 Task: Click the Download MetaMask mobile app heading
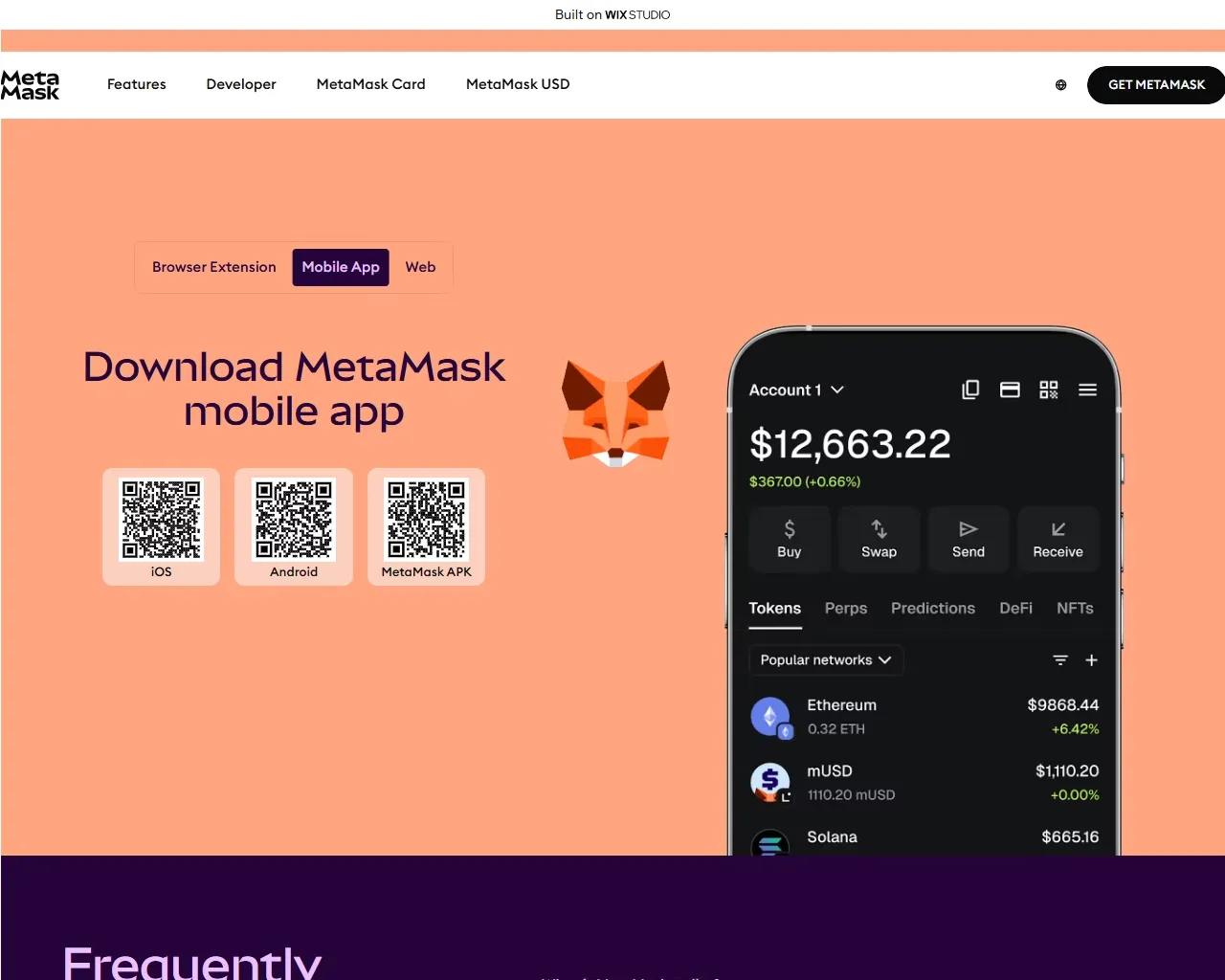(x=294, y=390)
